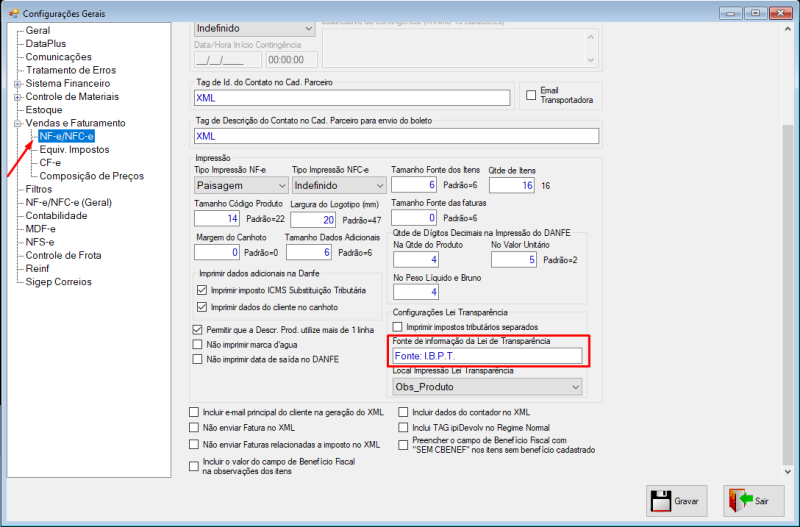Check Imprimir impostos tributários separados
The image size is (800, 527).
click(x=397, y=327)
